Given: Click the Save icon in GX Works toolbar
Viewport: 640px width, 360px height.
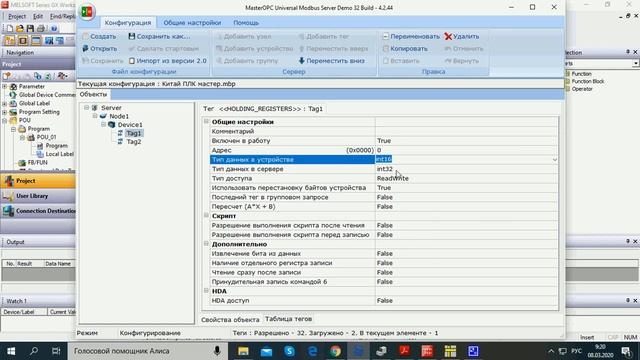Looking at the screenshot, I should [x=30, y=28].
